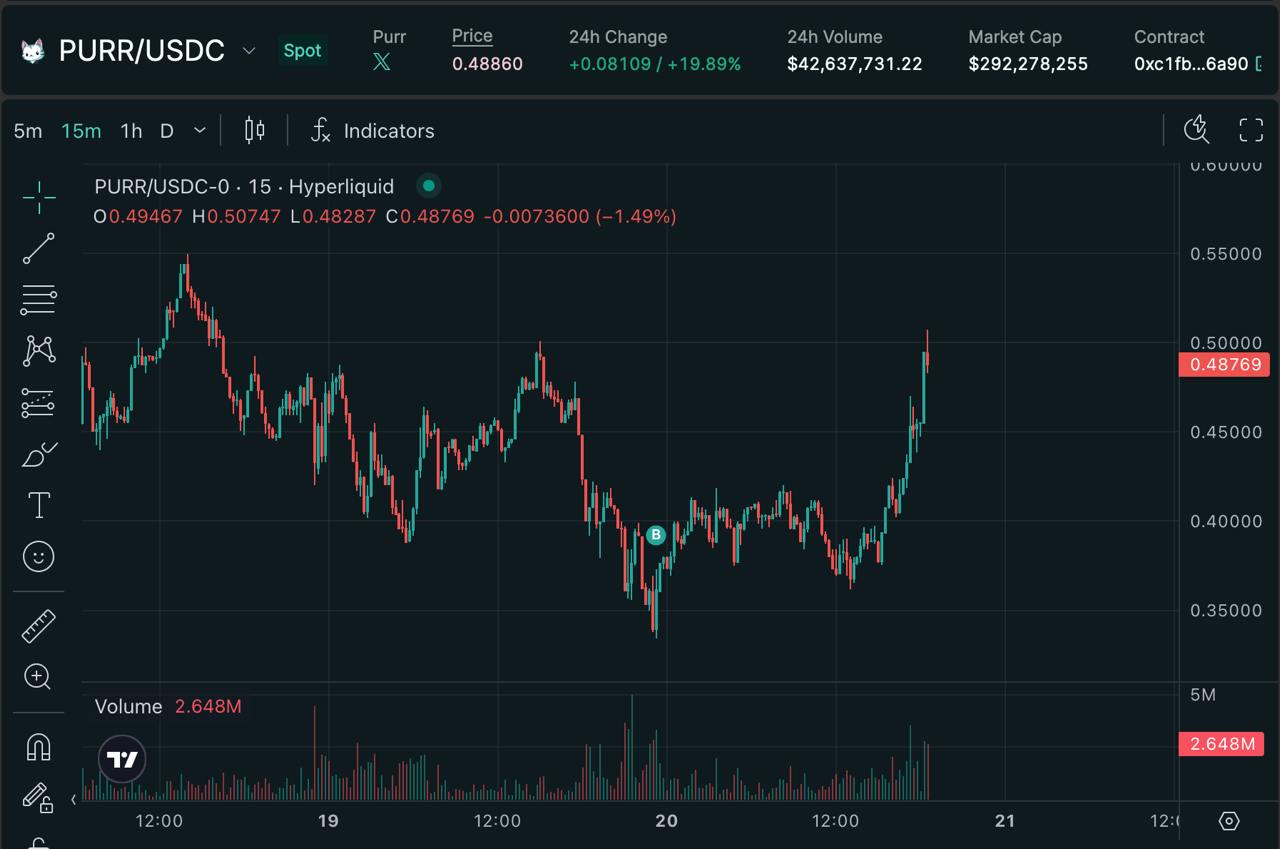The height and width of the screenshot is (849, 1280).
Task: Toggle the magnet snap mode
Action: pyautogui.click(x=38, y=747)
